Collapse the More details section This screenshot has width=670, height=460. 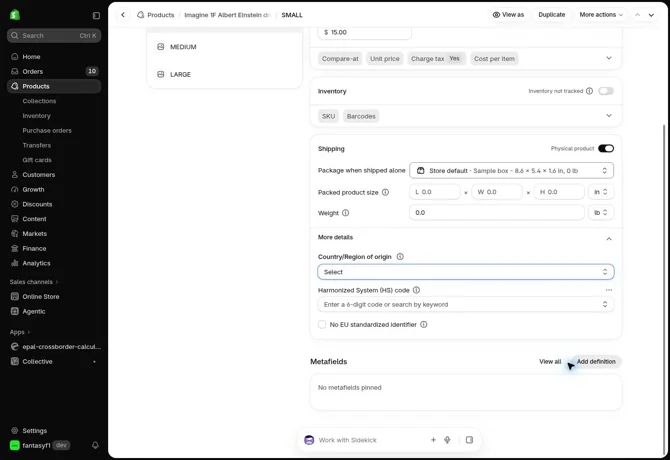click(609, 238)
